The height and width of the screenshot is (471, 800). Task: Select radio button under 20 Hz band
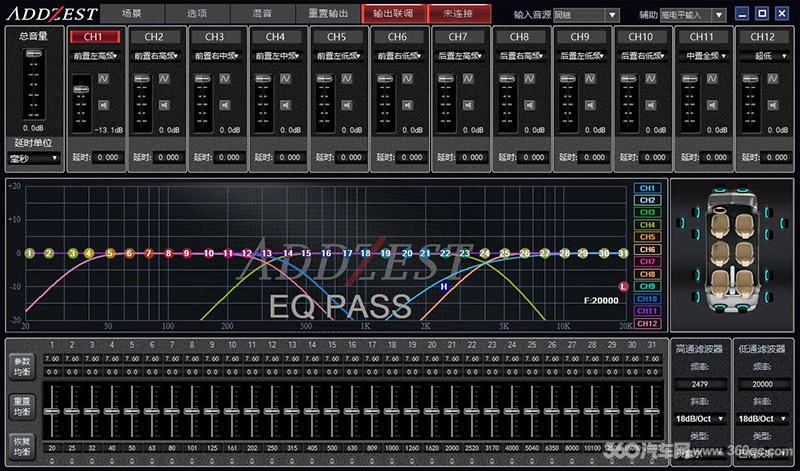coord(52,461)
